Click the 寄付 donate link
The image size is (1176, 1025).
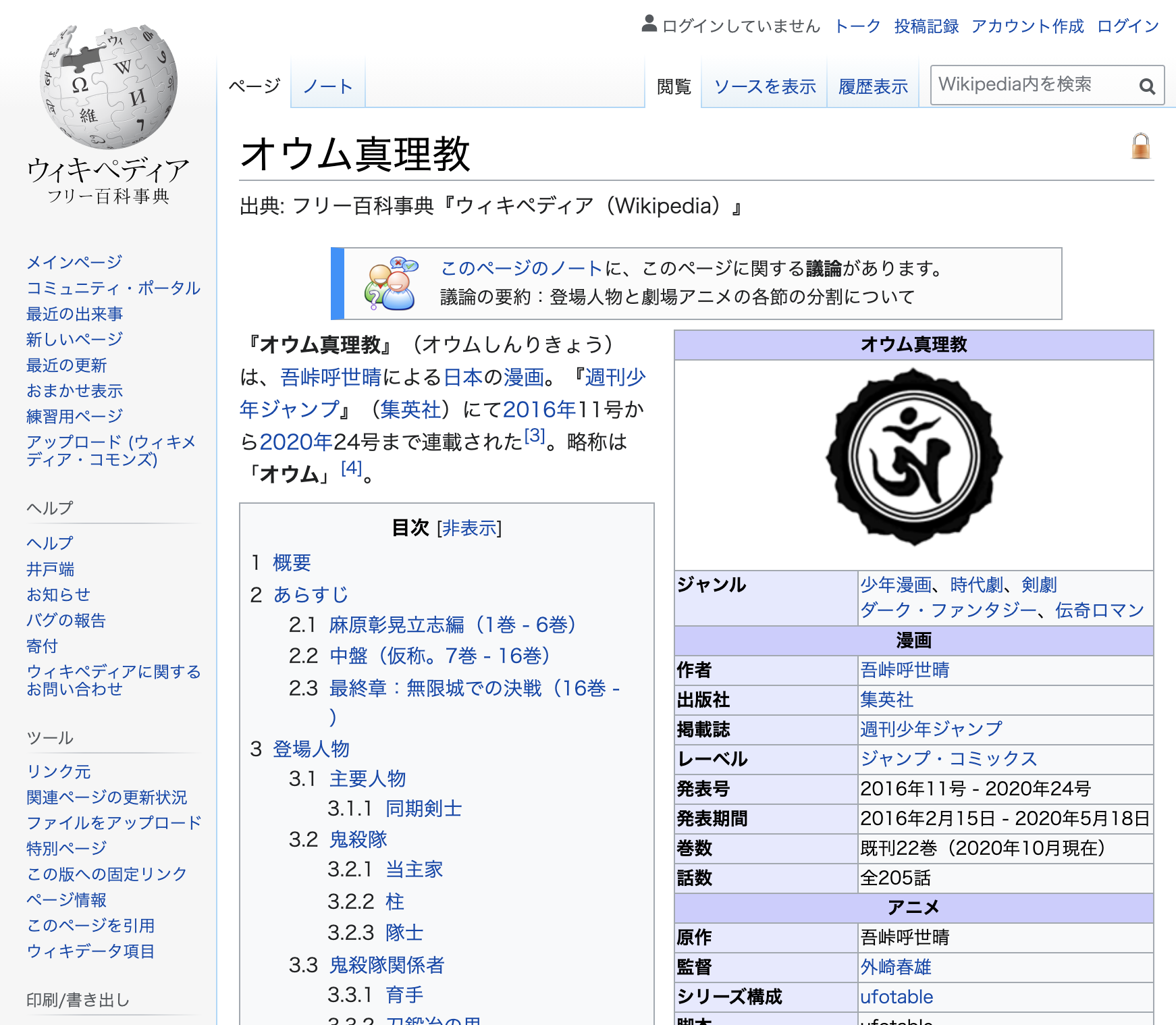[x=42, y=646]
